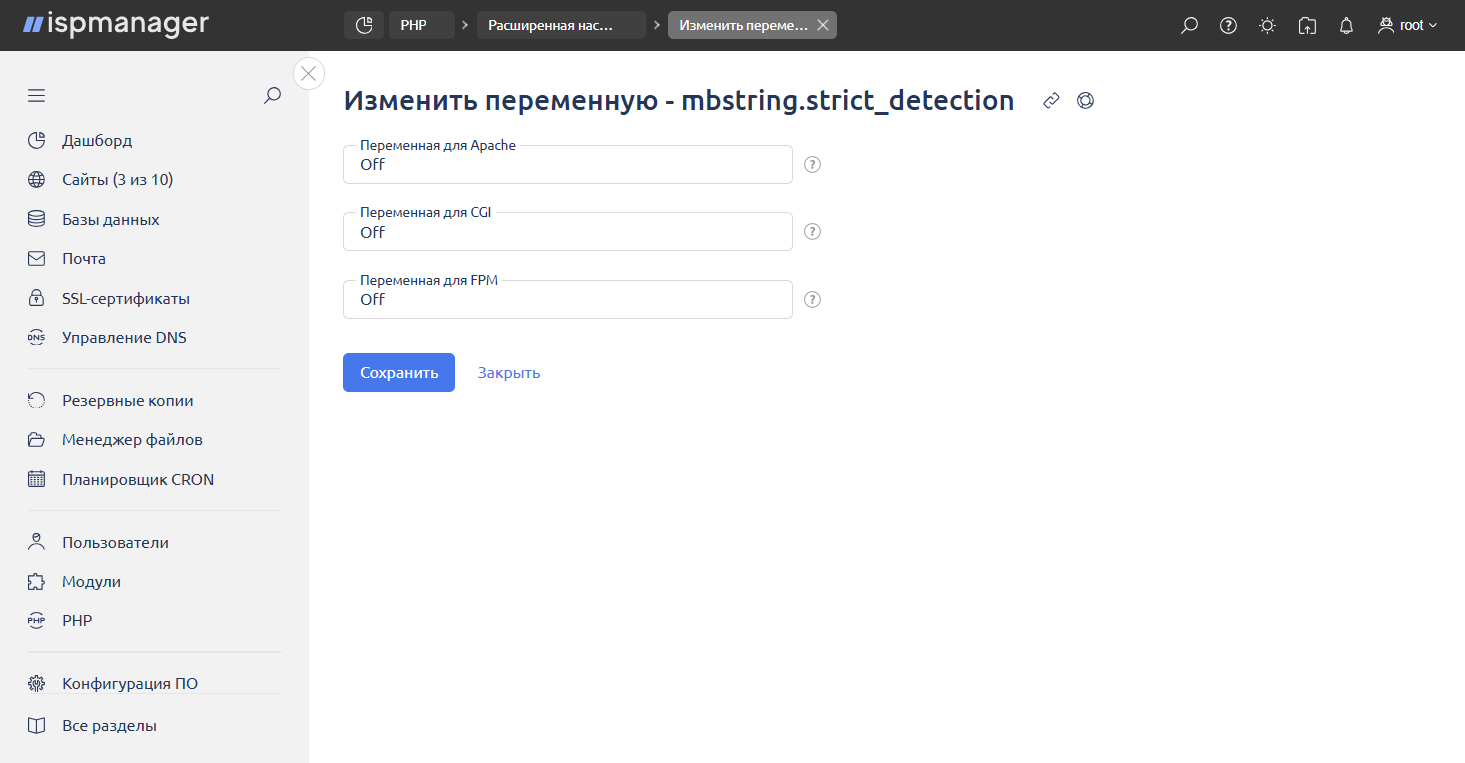Expand the root user dropdown menu
The image size is (1465, 763).
(x=1407, y=26)
